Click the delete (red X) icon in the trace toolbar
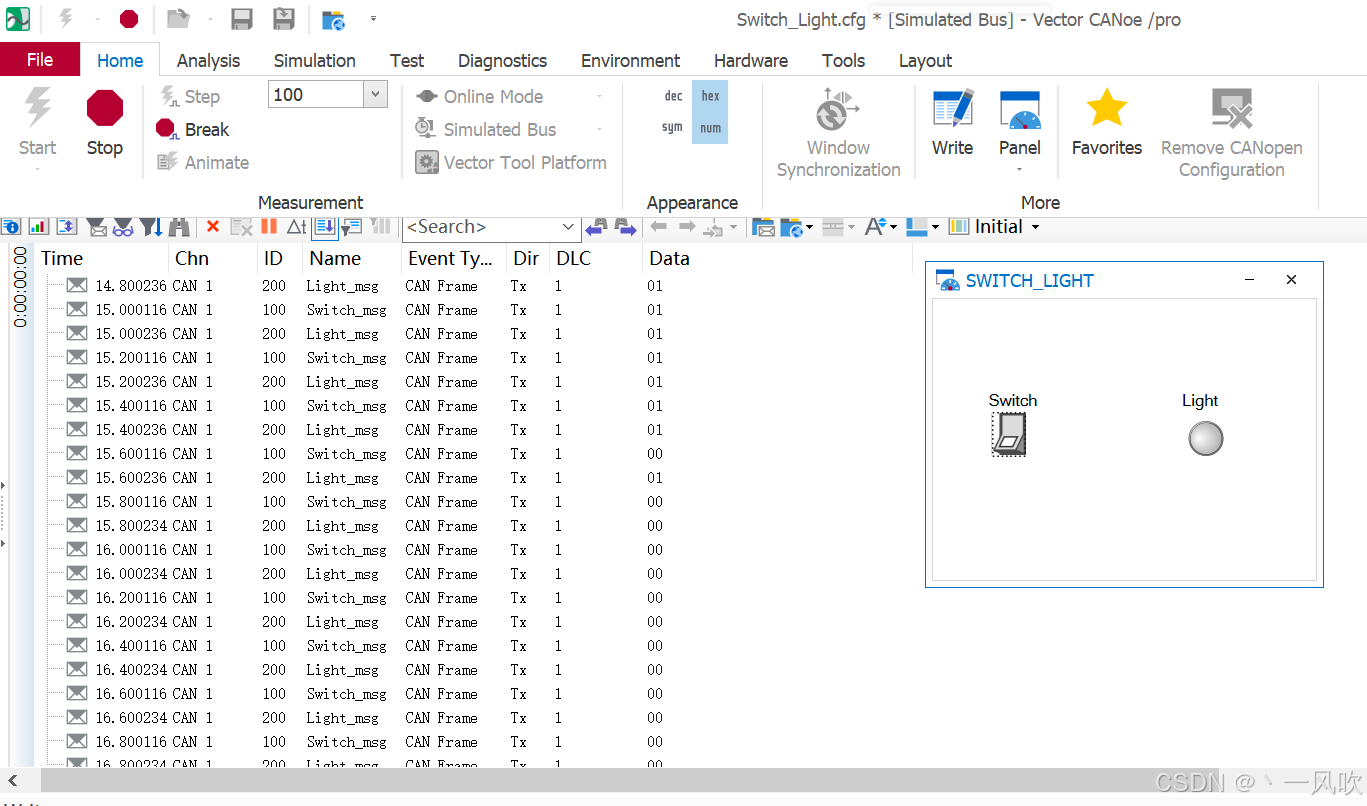The height and width of the screenshot is (806, 1367). pyautogui.click(x=212, y=227)
